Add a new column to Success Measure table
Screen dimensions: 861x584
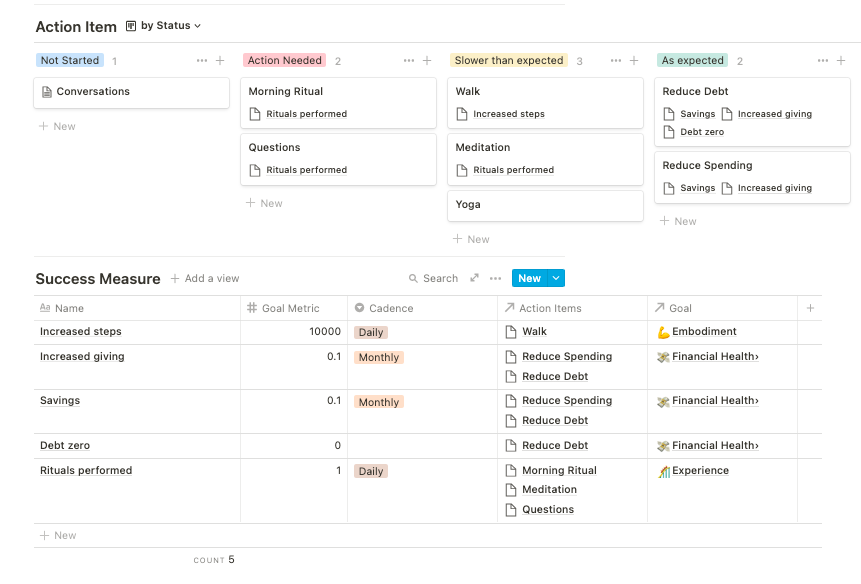pos(811,308)
